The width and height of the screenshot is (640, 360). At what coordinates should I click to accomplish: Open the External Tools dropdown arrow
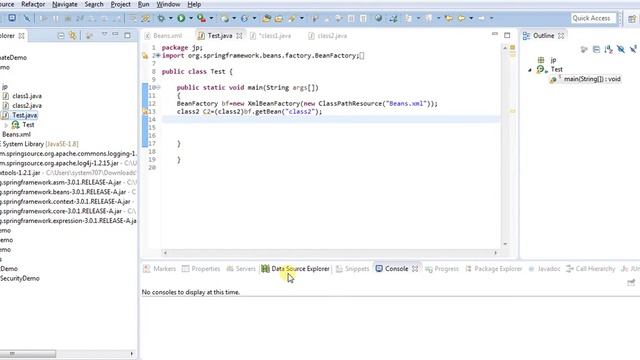coord(211,18)
